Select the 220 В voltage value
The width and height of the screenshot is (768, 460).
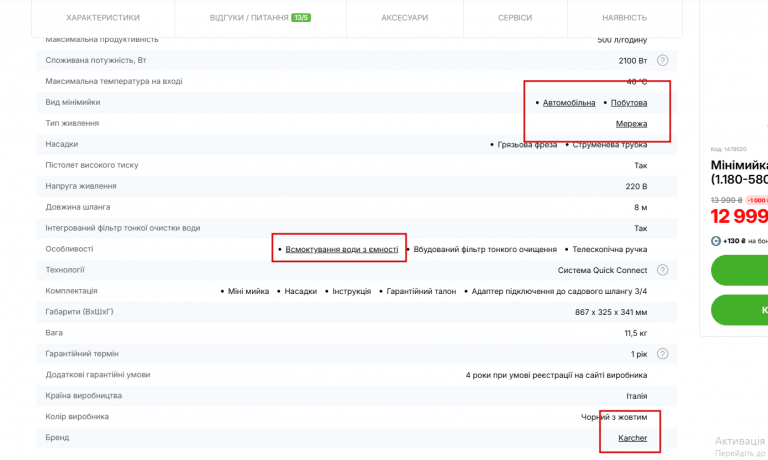pos(636,186)
